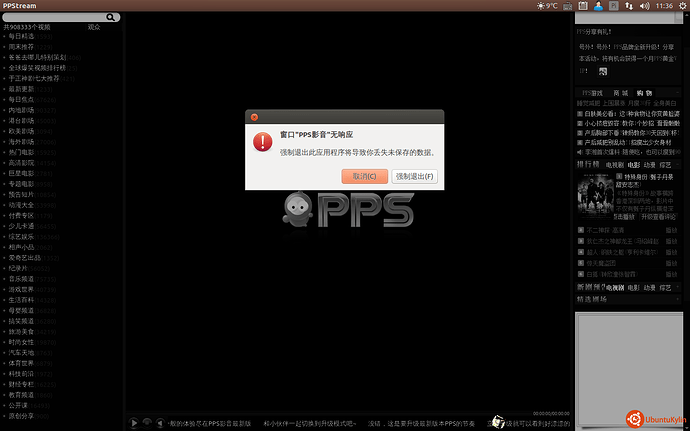This screenshot has height=431, width=690.
Task: Open the keyboard indicator in top panel
Action: pos(568,6)
